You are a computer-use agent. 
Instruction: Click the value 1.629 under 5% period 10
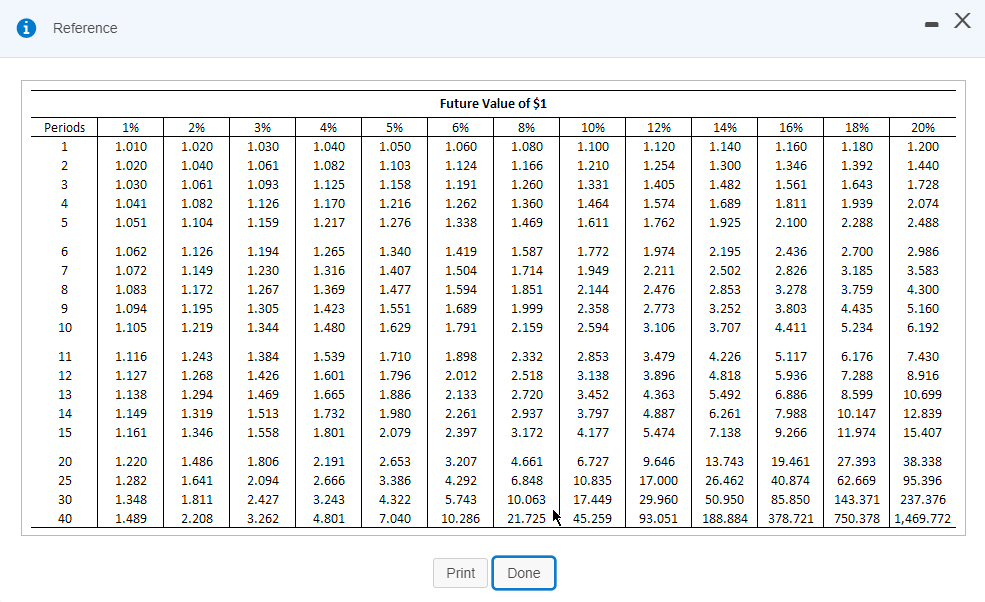[x=394, y=325]
